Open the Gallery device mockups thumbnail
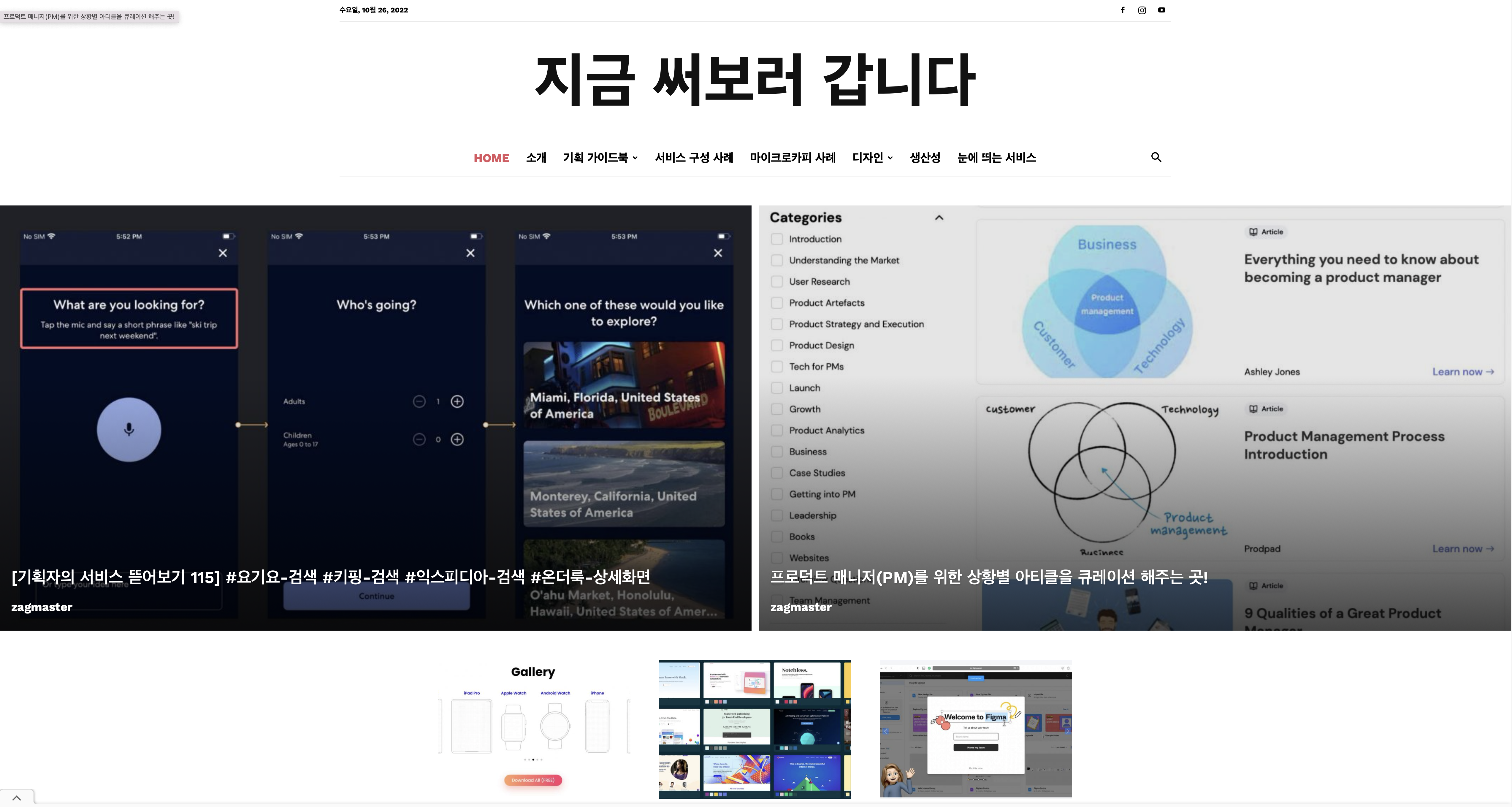This screenshot has width=1512, height=807. pyautogui.click(x=533, y=728)
